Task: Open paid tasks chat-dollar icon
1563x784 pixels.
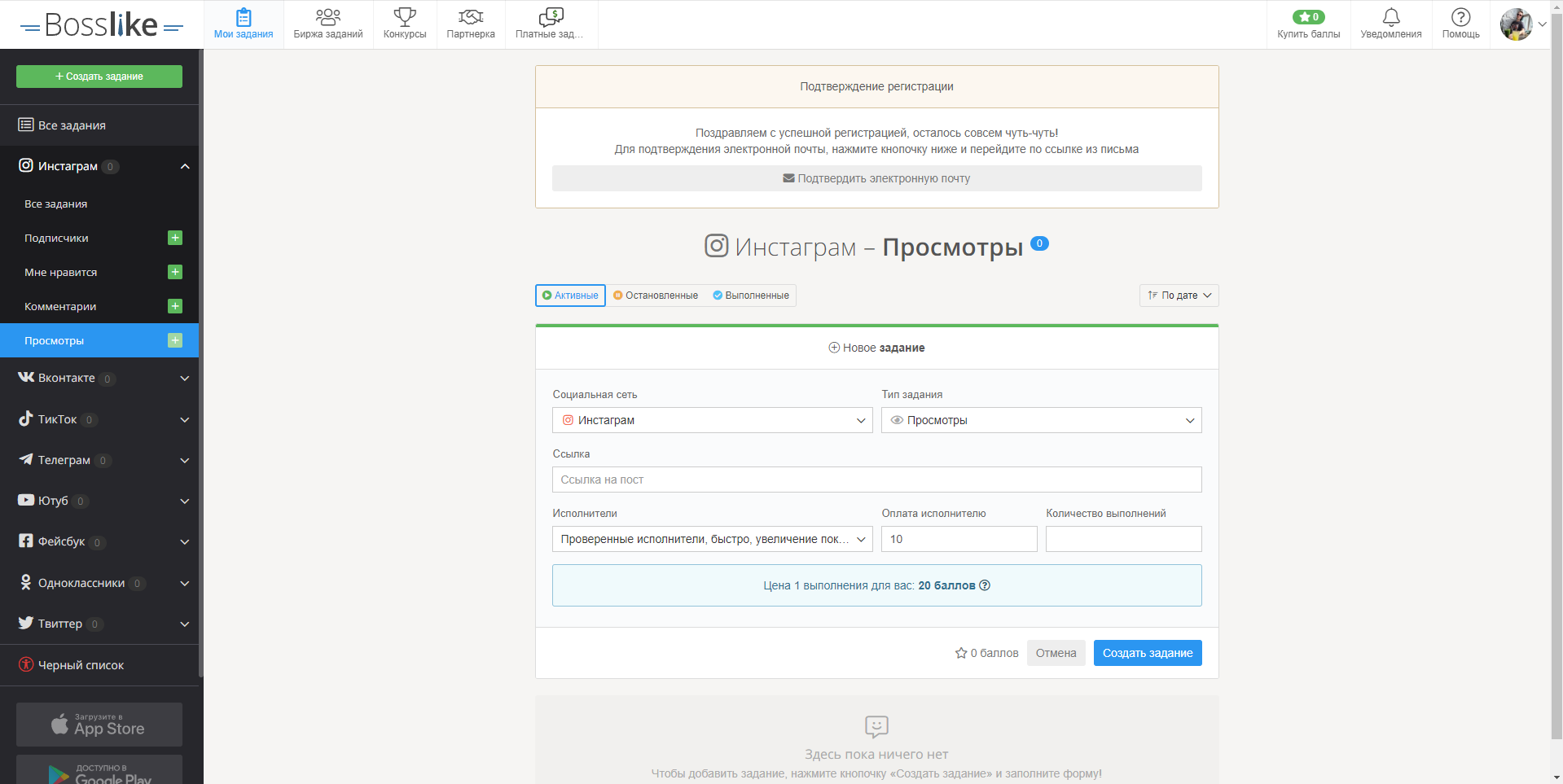Action: [551, 17]
